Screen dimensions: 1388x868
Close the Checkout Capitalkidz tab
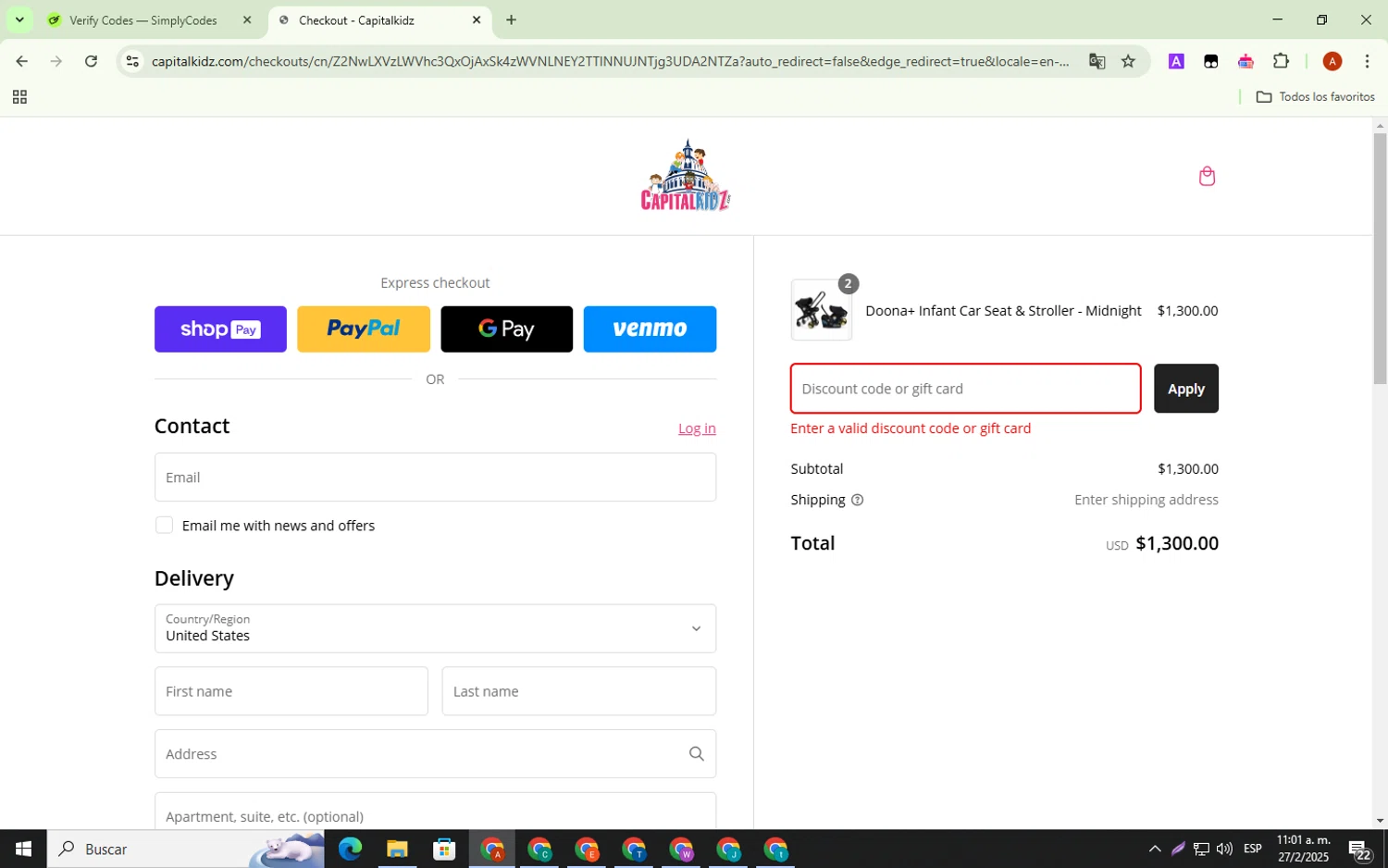coord(477,19)
